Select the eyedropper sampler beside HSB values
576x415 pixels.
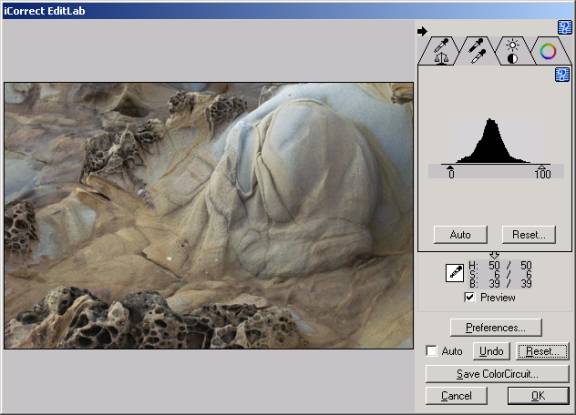pyautogui.click(x=454, y=273)
